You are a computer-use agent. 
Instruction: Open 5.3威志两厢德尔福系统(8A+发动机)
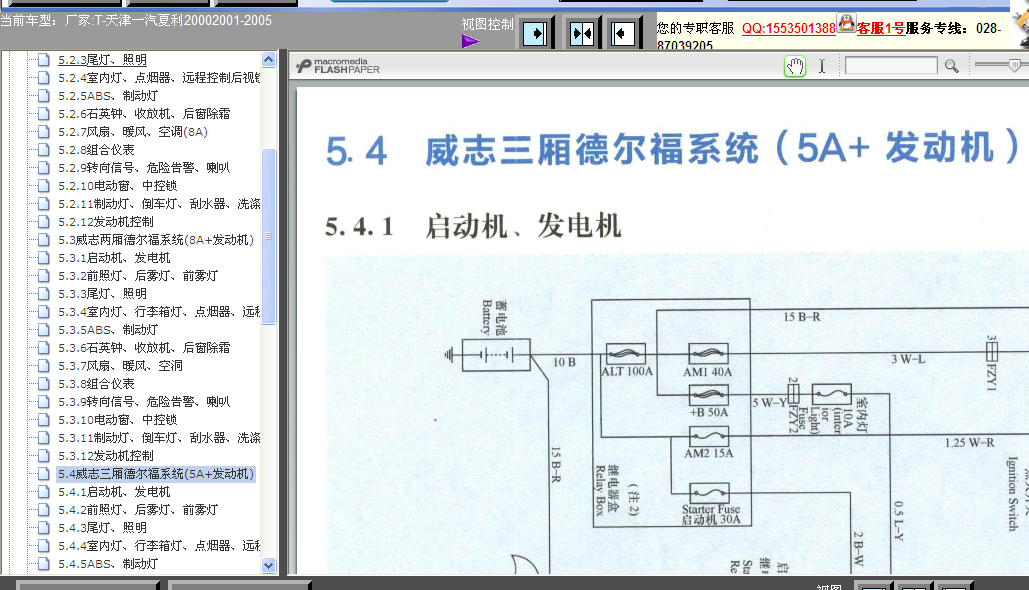pos(156,240)
